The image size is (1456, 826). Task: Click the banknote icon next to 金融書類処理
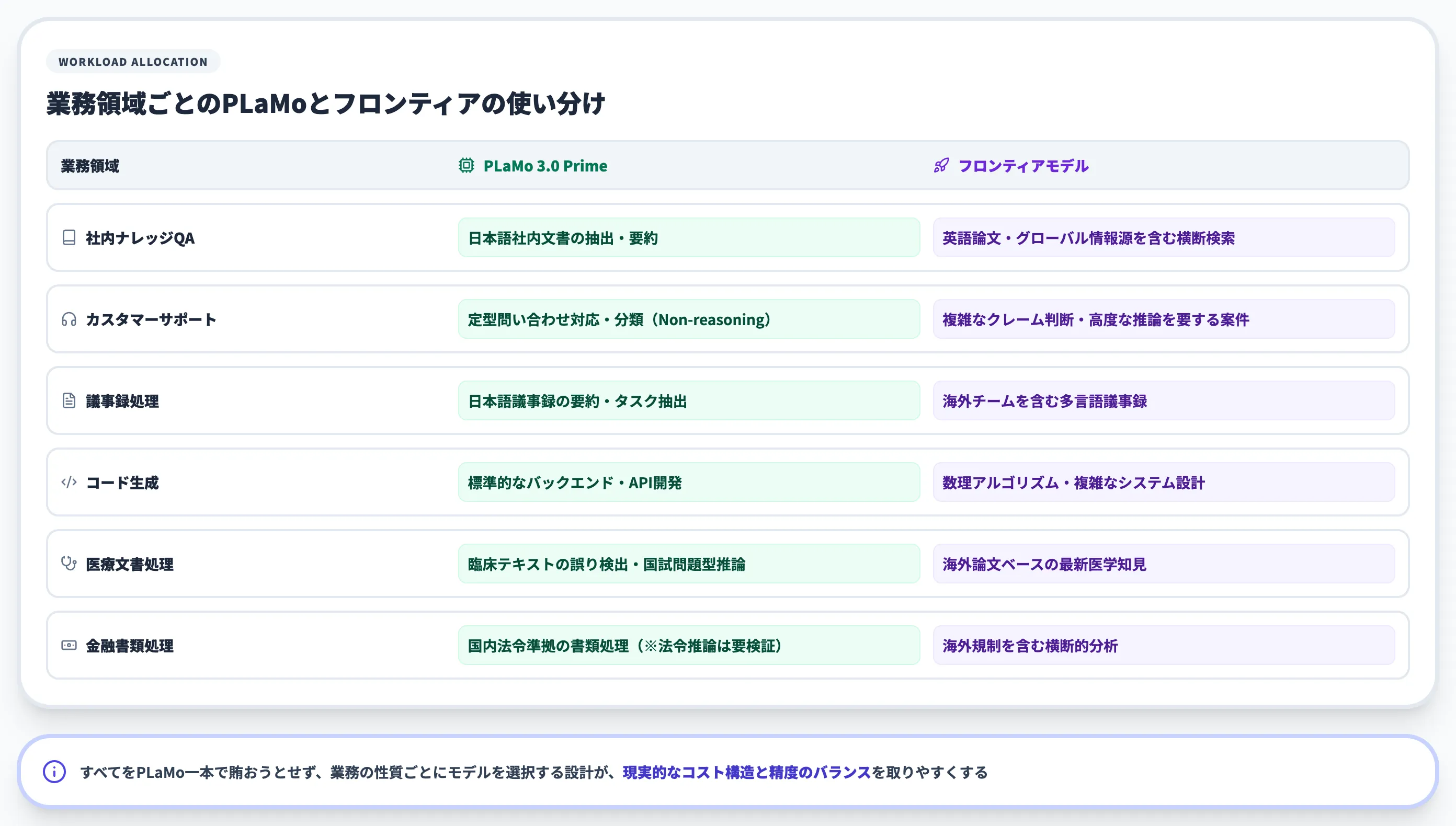69,645
